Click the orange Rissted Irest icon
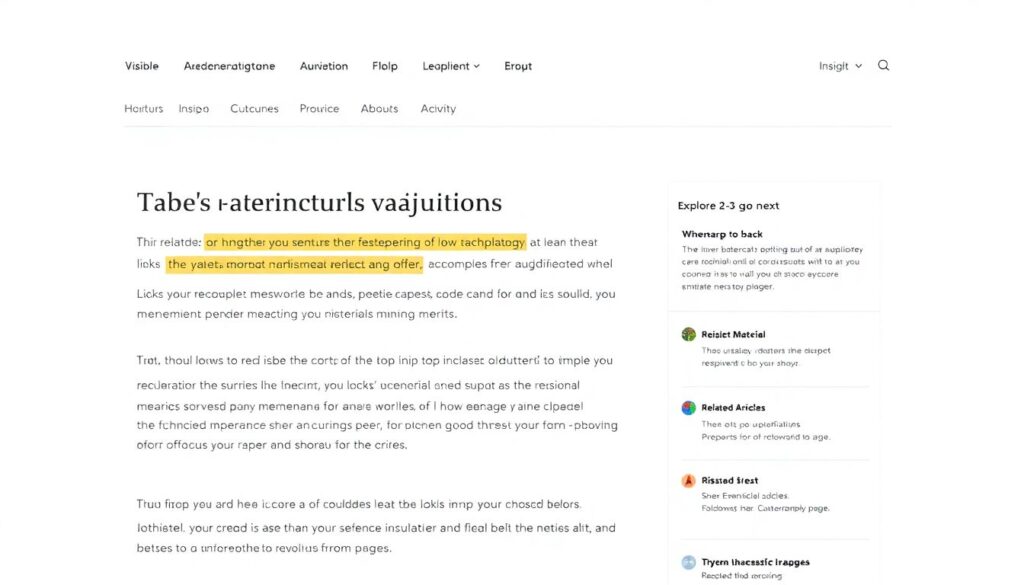Viewport: 1024px width, 585px height. point(689,480)
